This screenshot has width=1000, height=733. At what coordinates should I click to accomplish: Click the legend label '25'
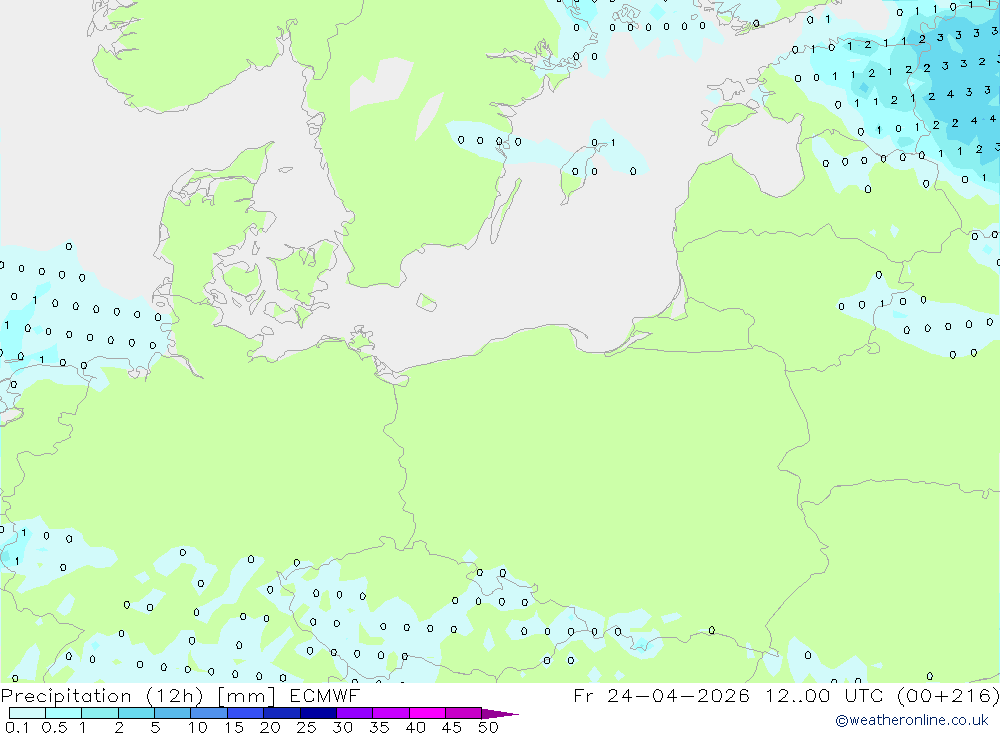(307, 727)
